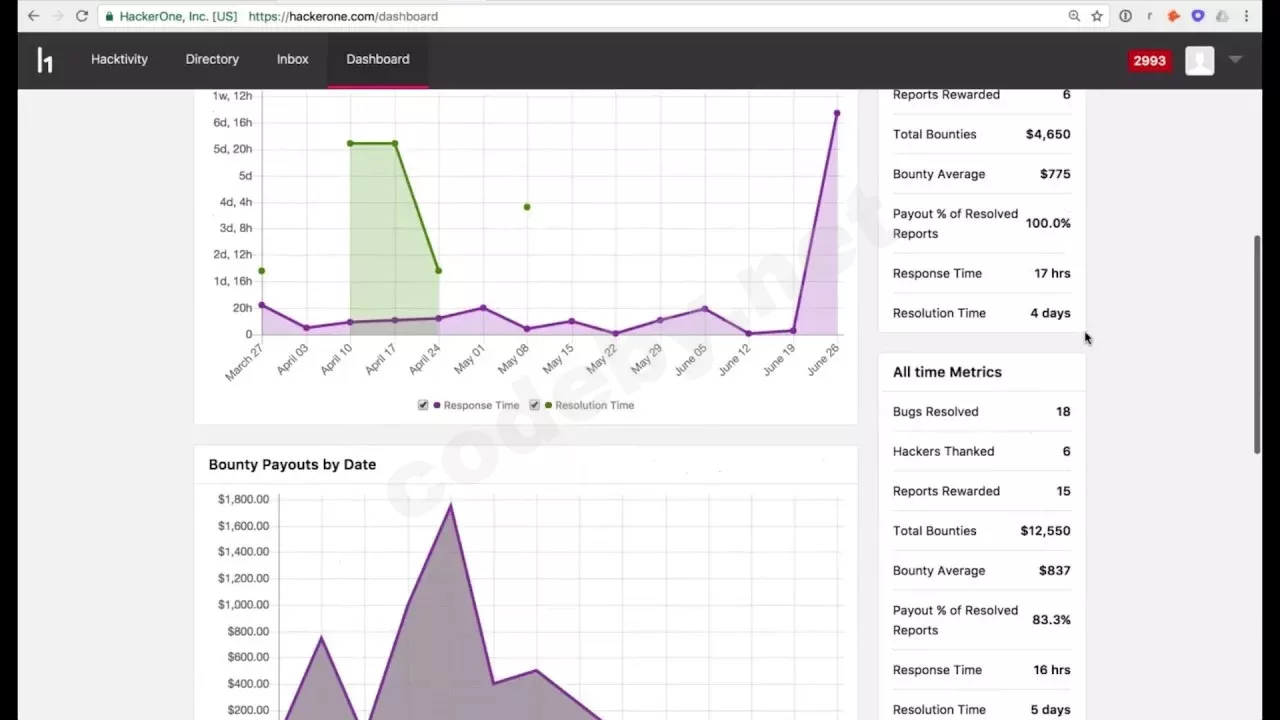The height and width of the screenshot is (720, 1280).
Task: Click the HackerOne logo icon
Action: click(45, 60)
